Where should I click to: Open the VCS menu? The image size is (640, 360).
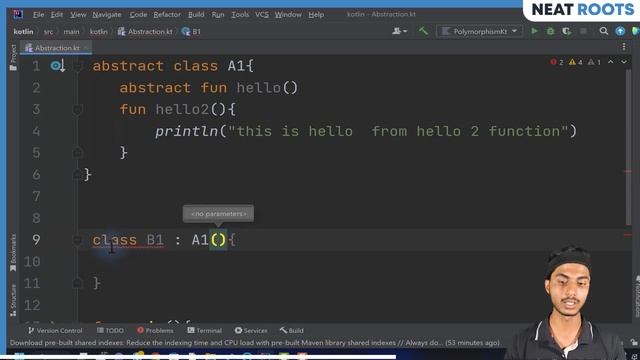[262, 15]
